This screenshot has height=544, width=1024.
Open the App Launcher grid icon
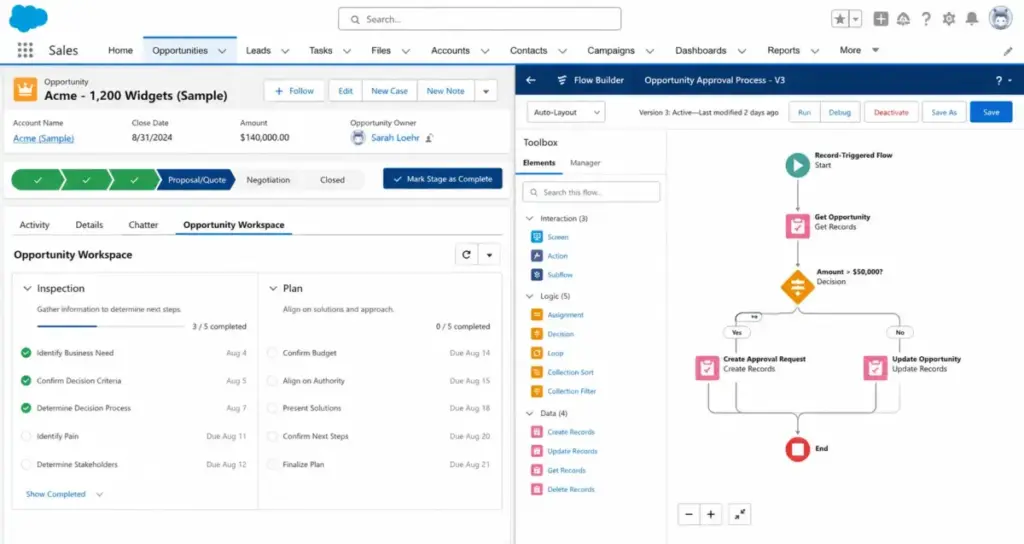(25, 50)
